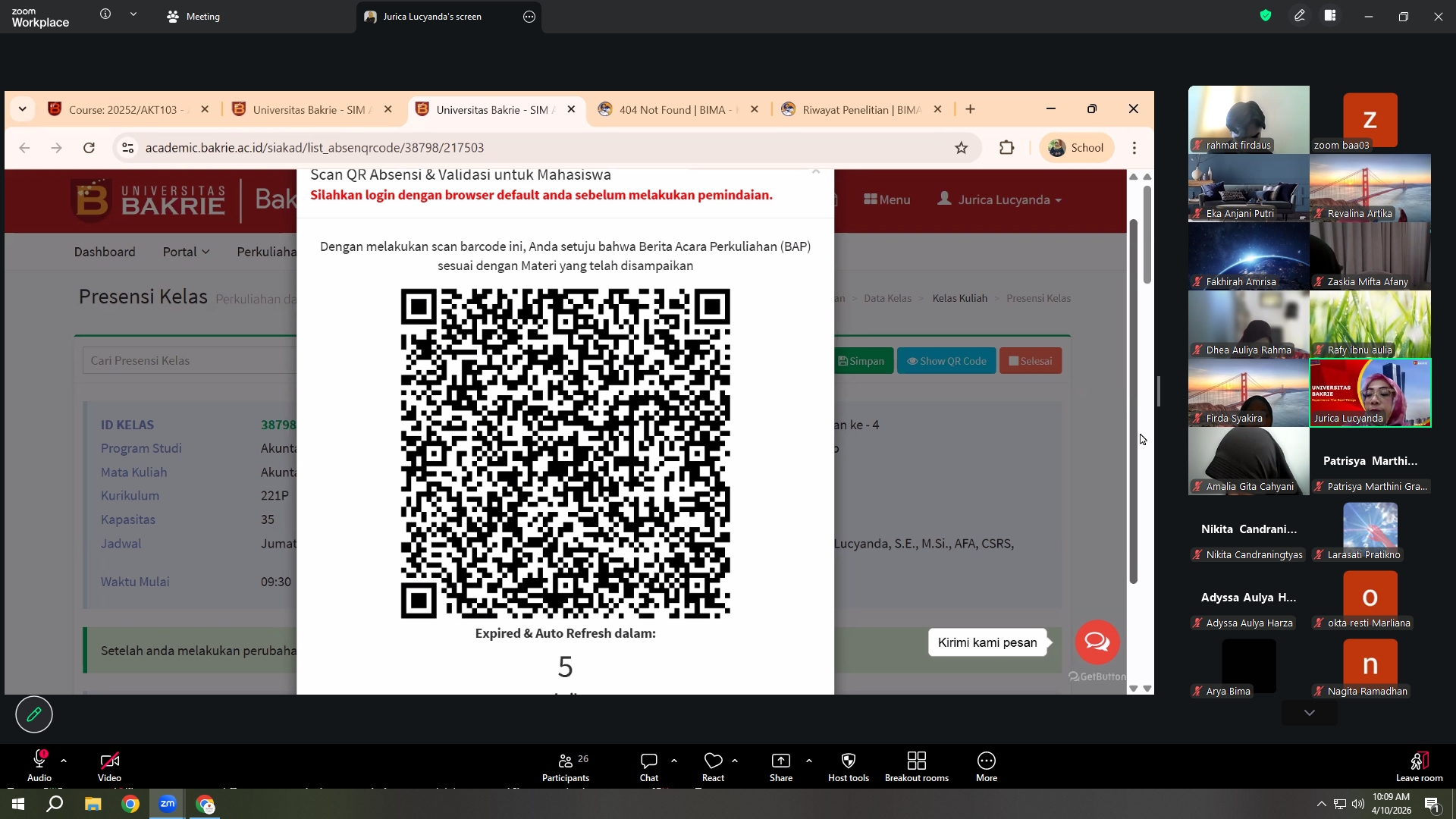Open GetButton chat bubble icon

tap(1097, 642)
